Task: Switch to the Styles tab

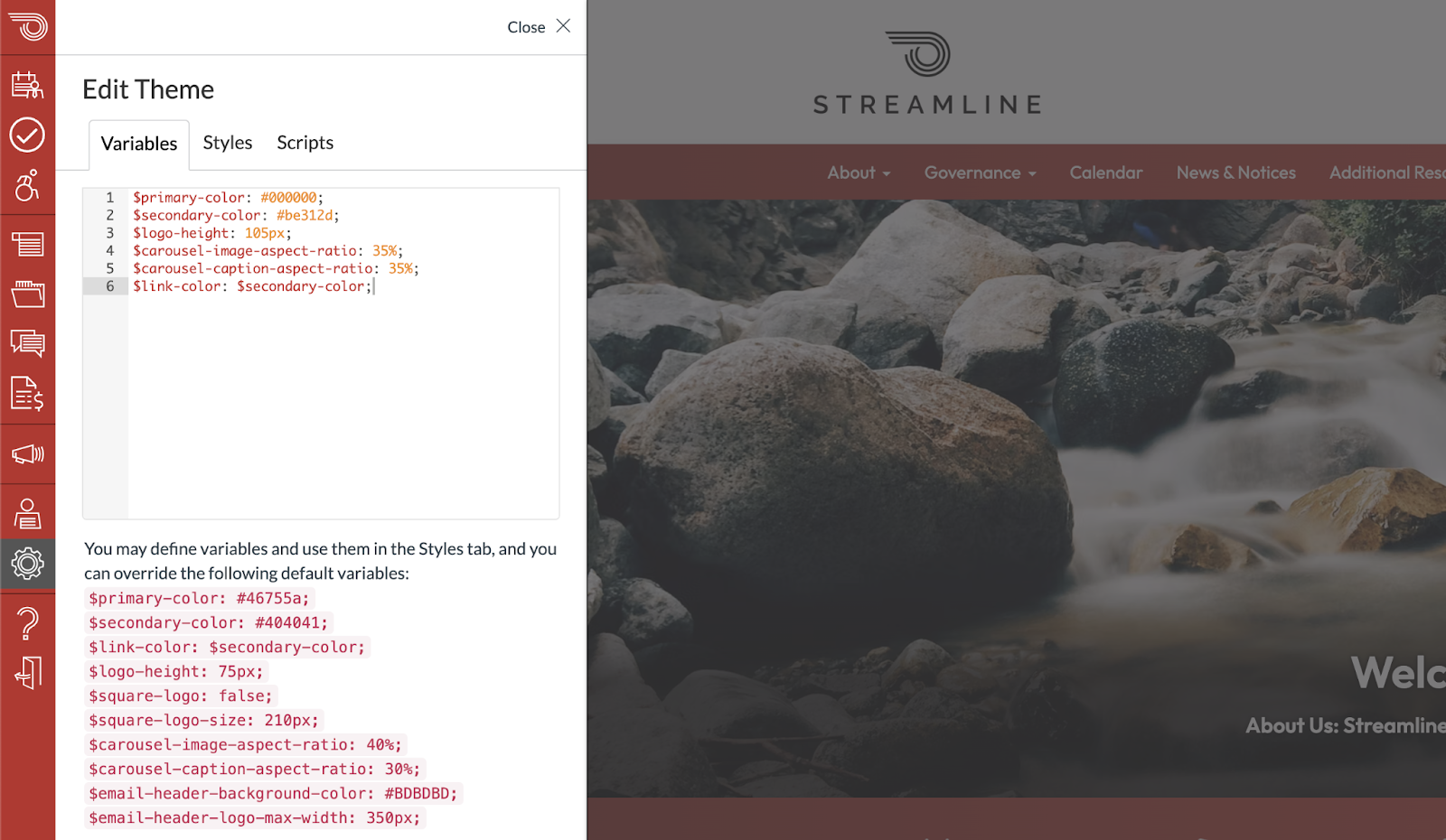Action: (227, 143)
